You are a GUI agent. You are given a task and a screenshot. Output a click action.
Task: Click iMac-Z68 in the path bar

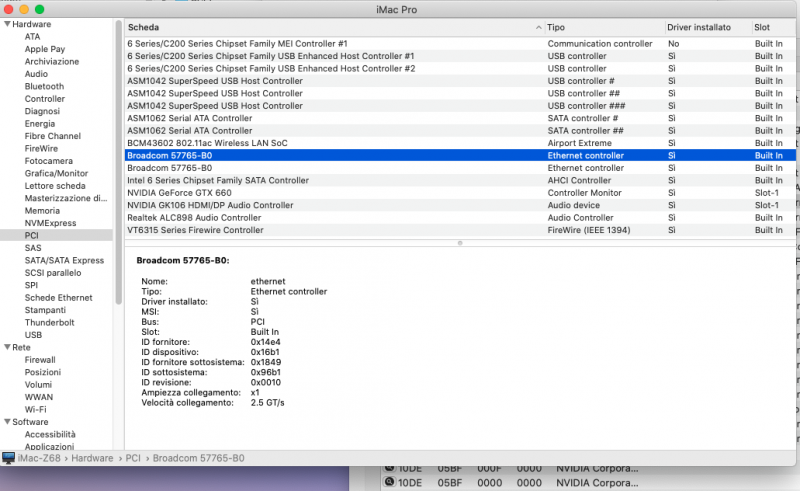[39, 458]
